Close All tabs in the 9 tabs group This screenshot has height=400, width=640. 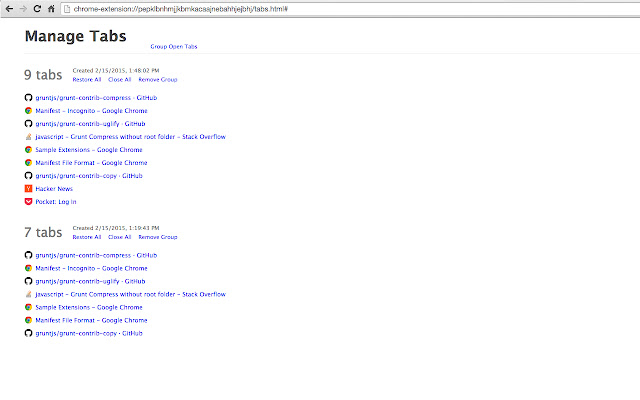click(120, 80)
